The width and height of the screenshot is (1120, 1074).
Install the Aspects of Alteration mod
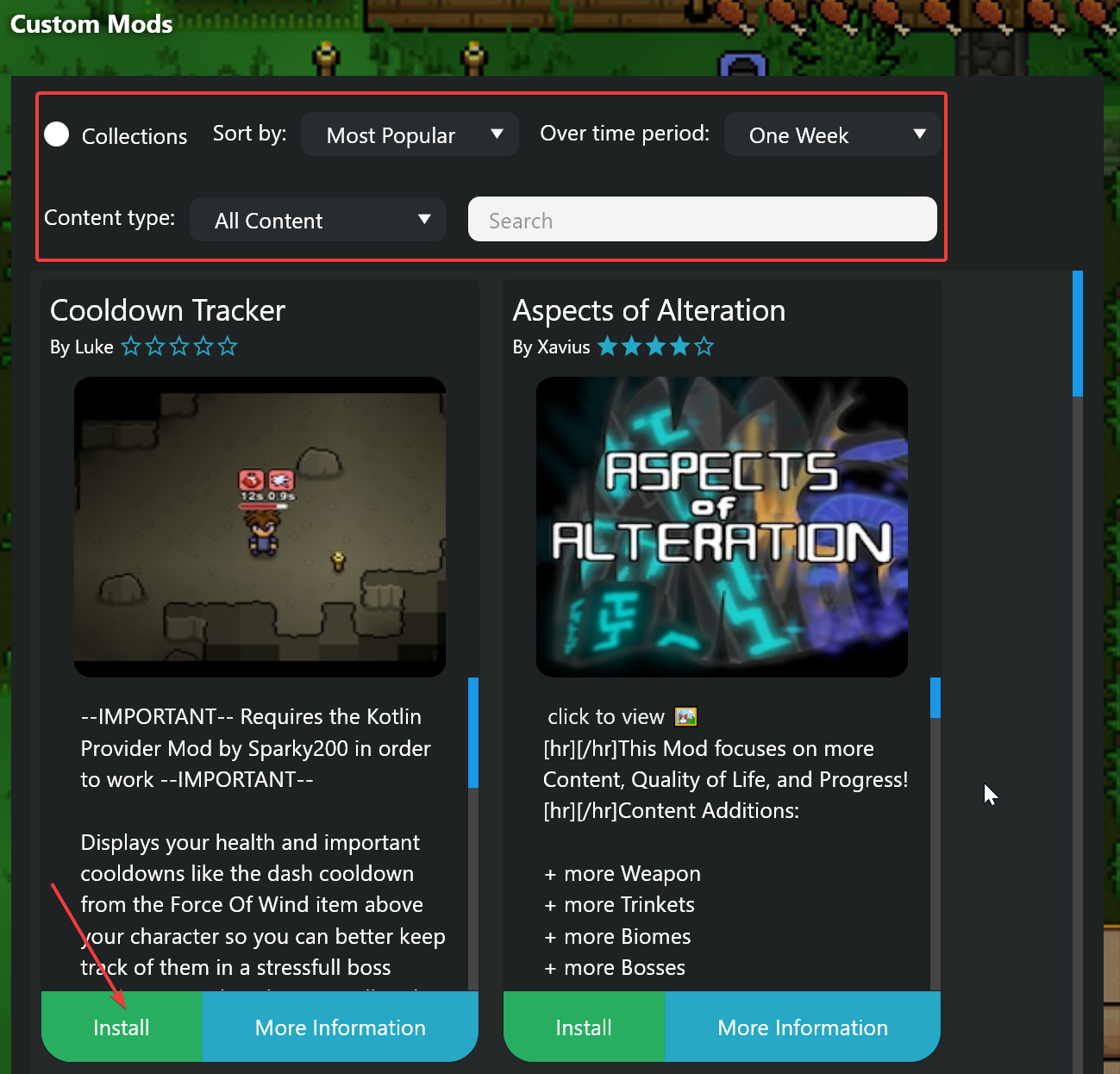tap(584, 1027)
